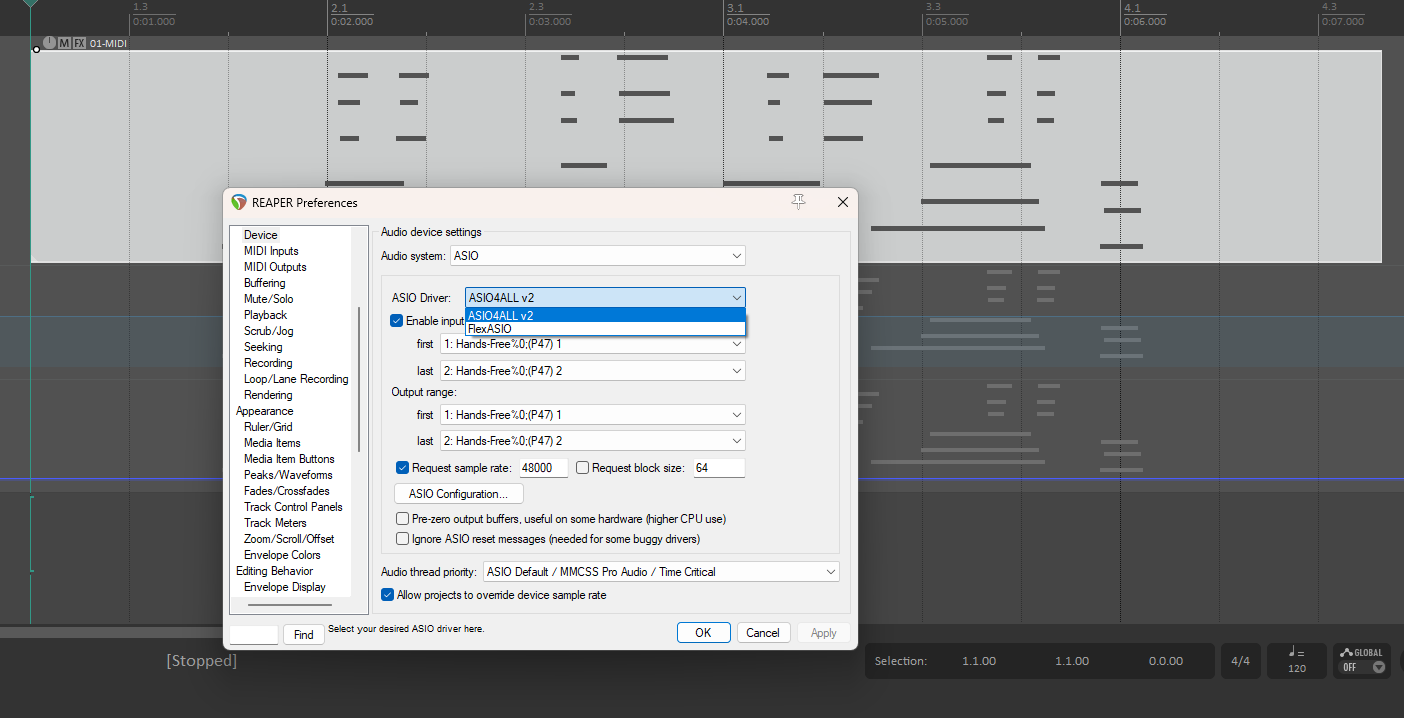
Task: Select Editing Behavior preferences category
Action: pos(274,571)
